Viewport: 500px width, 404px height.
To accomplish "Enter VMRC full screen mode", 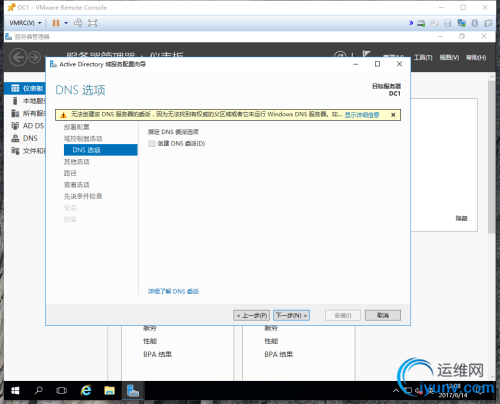I will (92, 23).
